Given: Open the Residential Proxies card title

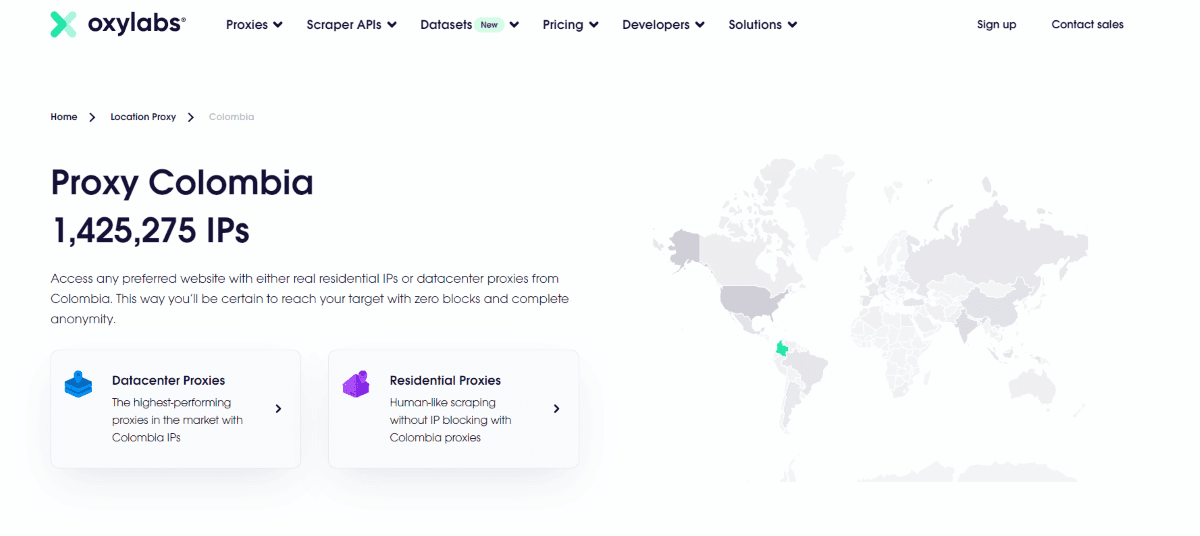Looking at the screenshot, I should click(445, 380).
